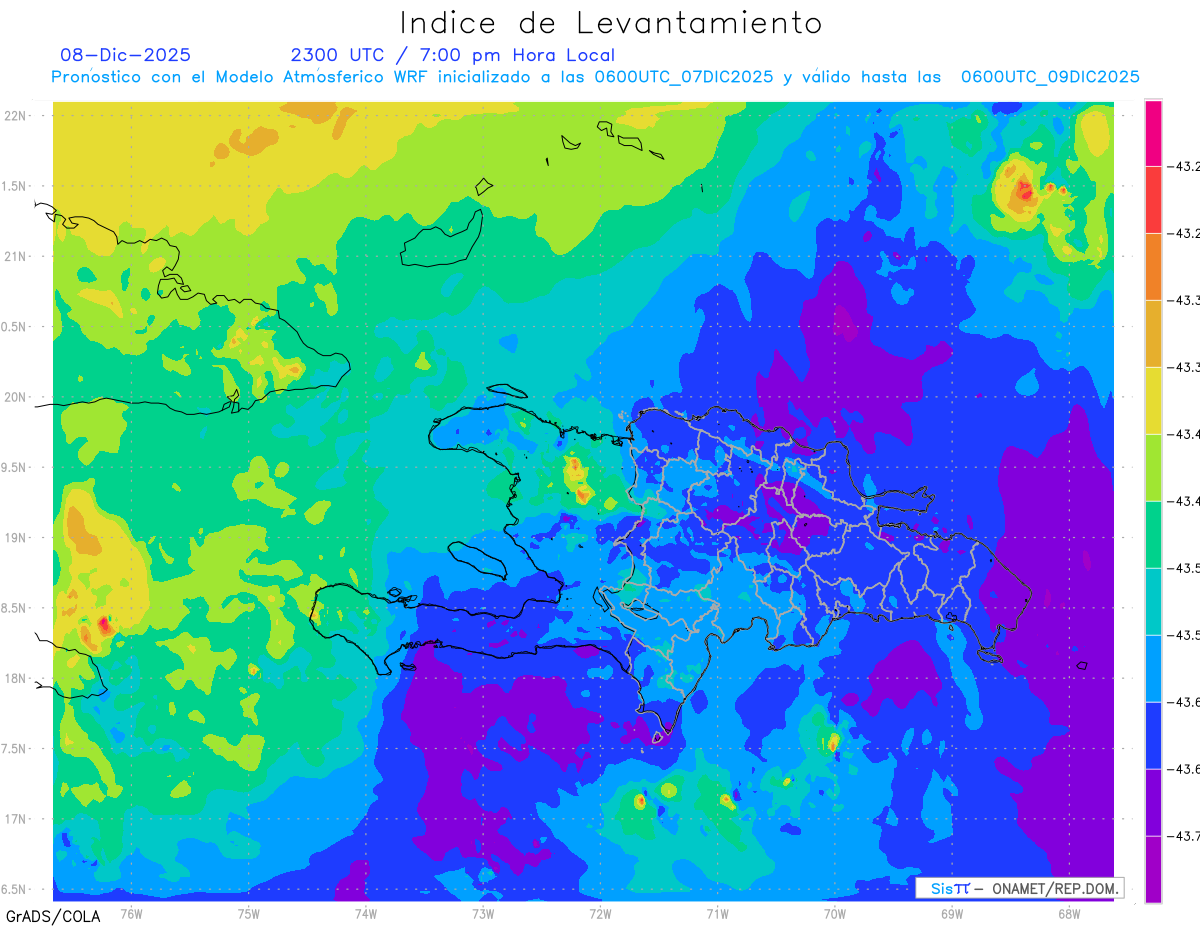The height and width of the screenshot is (927, 1200).
Task: Click the lime green legend segment
Action: click(x=1153, y=467)
